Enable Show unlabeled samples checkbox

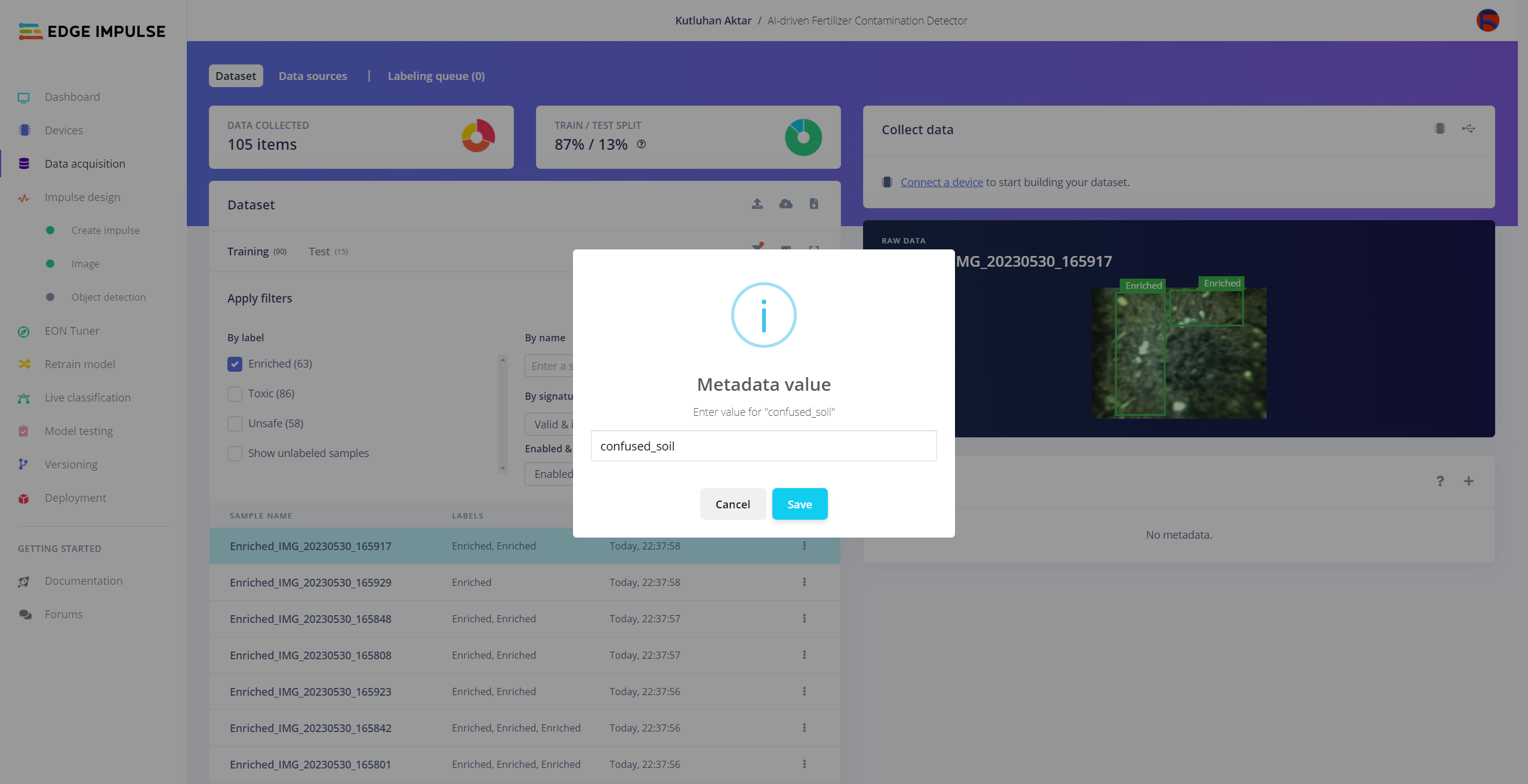(235, 453)
